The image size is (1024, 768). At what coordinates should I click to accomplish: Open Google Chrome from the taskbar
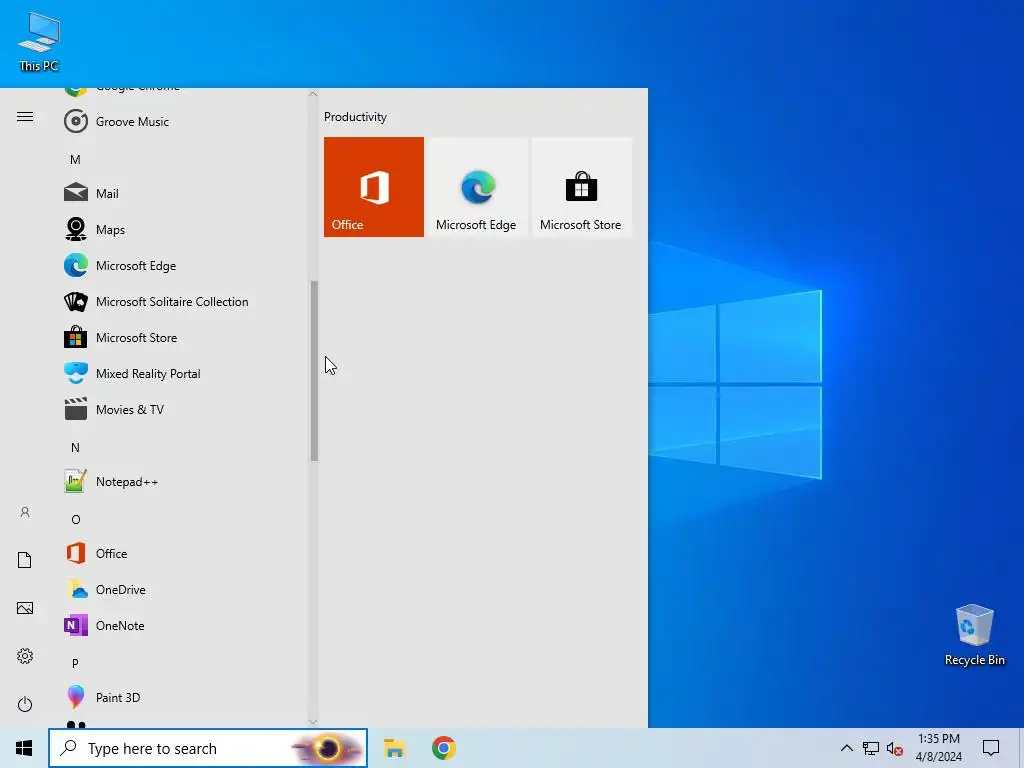point(443,748)
